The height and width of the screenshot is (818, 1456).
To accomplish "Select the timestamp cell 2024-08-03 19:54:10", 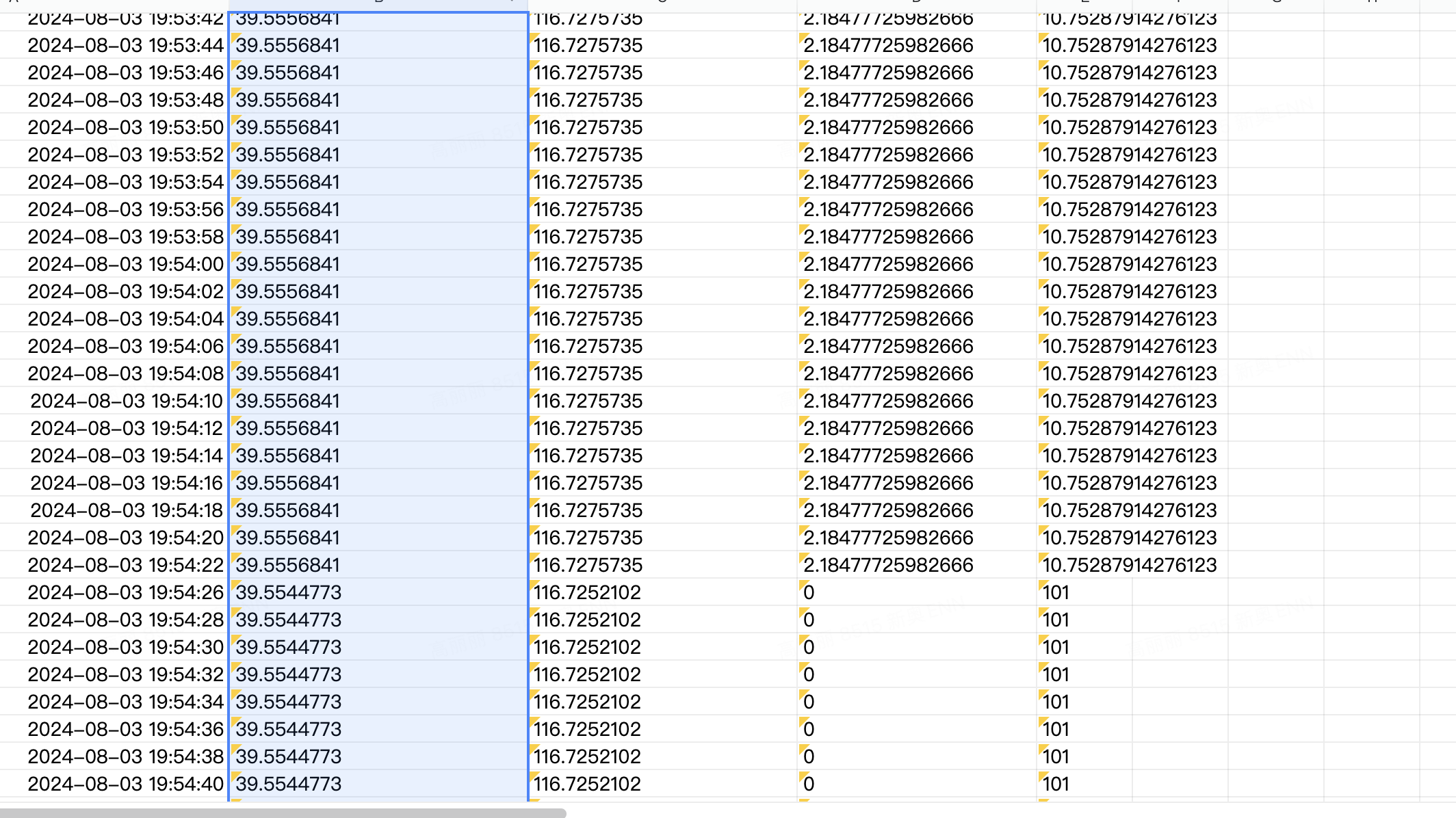I will pos(127,401).
